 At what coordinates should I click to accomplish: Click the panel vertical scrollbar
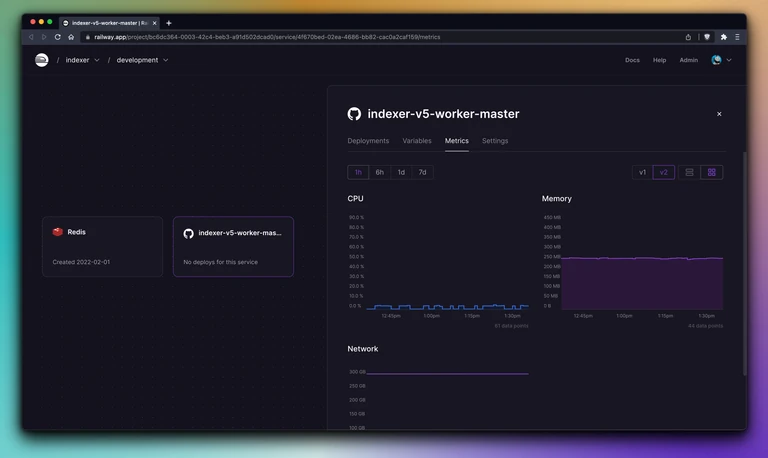744,264
